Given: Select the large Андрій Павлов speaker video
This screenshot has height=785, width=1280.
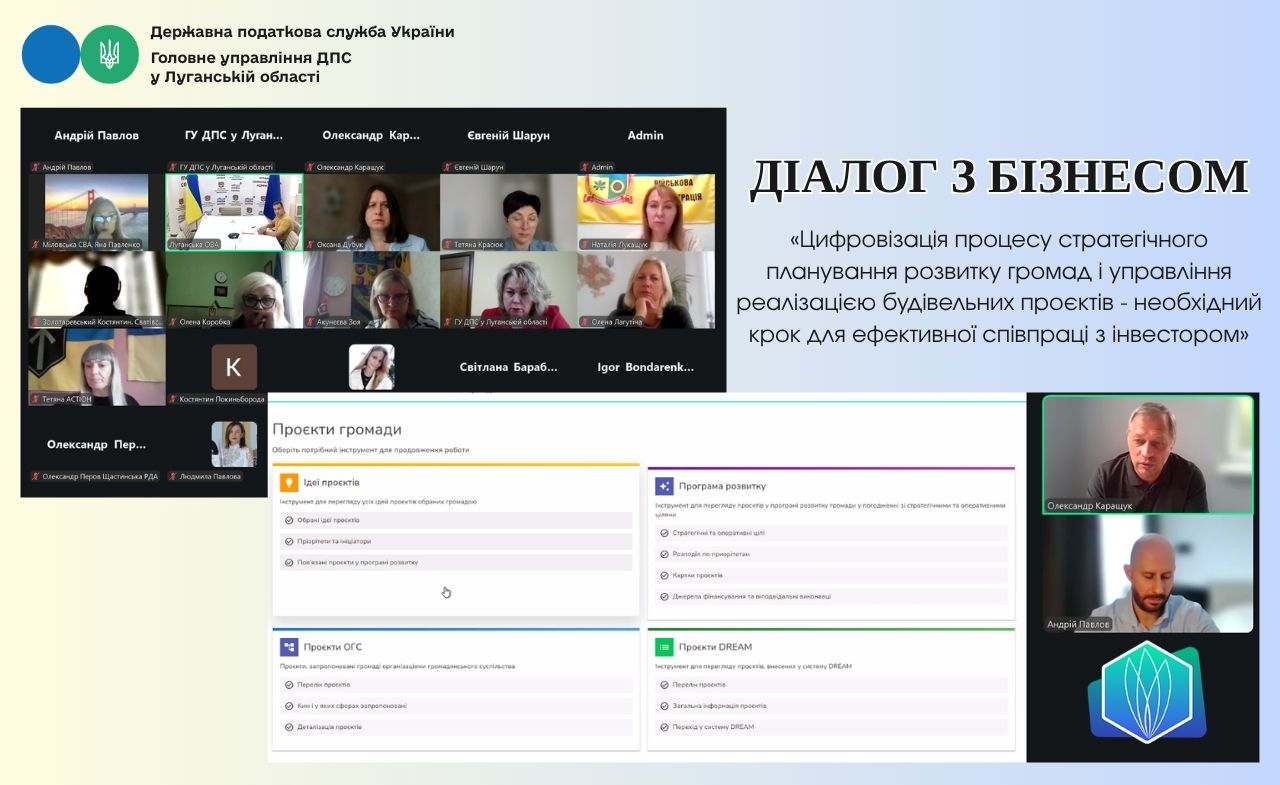Looking at the screenshot, I should point(1148,574).
